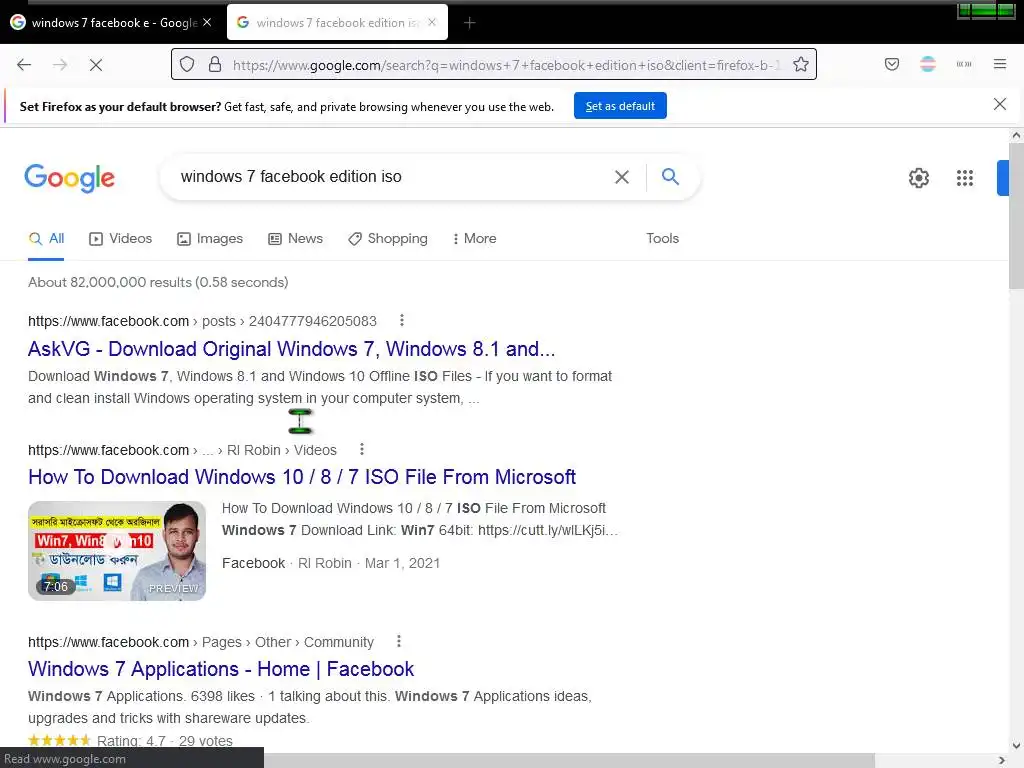The image size is (1024, 768).
Task: Select the All results tab
Action: (46, 238)
